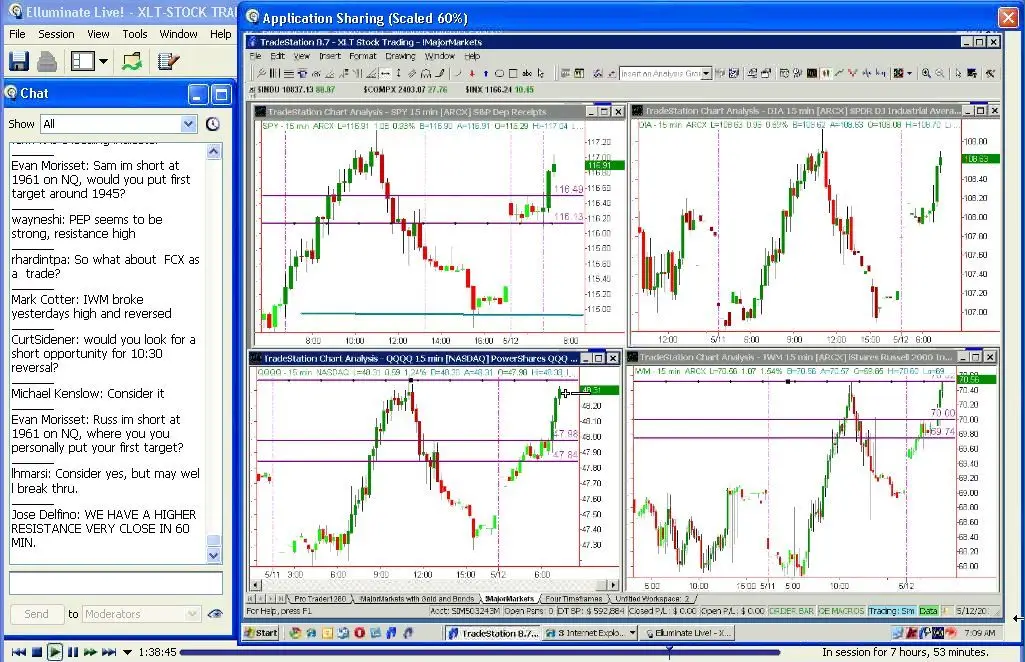The height and width of the screenshot is (662, 1025).
Task: Click the Pause playback button
Action: pyautogui.click(x=73, y=652)
